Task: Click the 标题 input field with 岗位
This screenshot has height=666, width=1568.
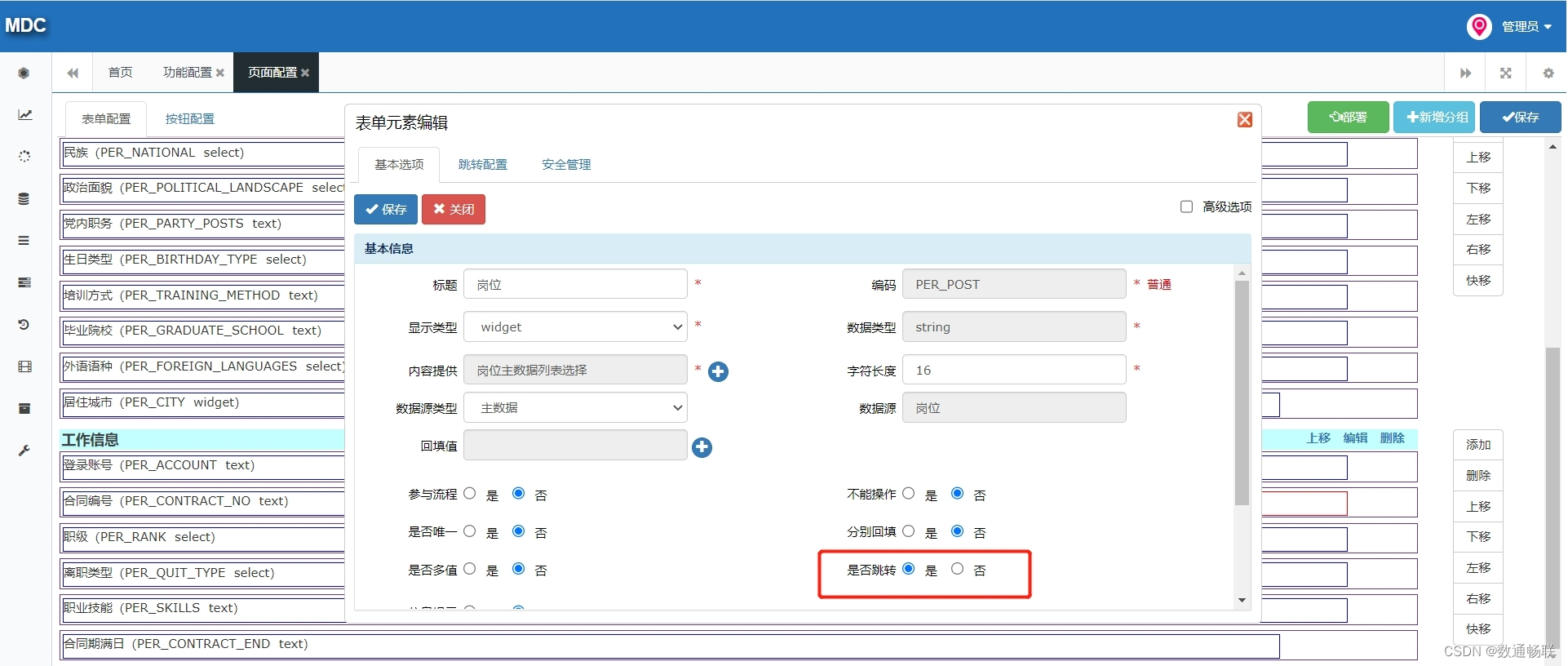Action: [x=575, y=285]
